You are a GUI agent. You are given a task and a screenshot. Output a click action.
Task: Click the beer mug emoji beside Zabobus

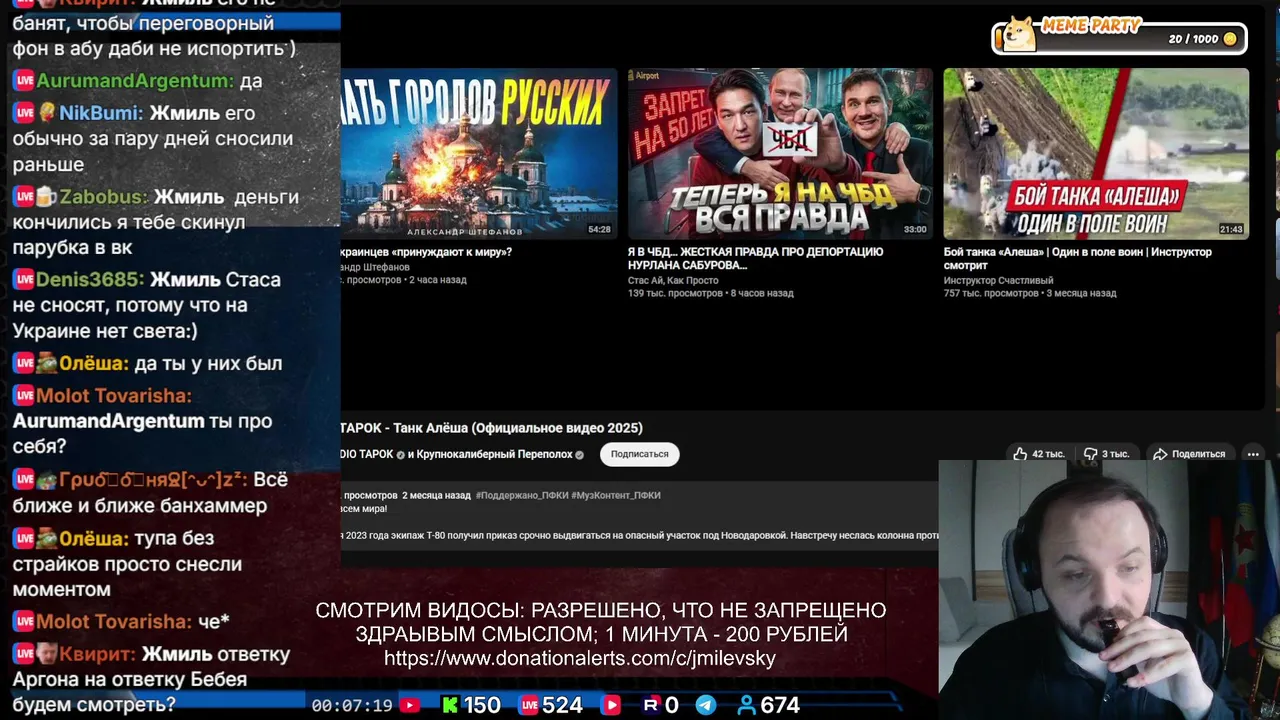click(46, 197)
